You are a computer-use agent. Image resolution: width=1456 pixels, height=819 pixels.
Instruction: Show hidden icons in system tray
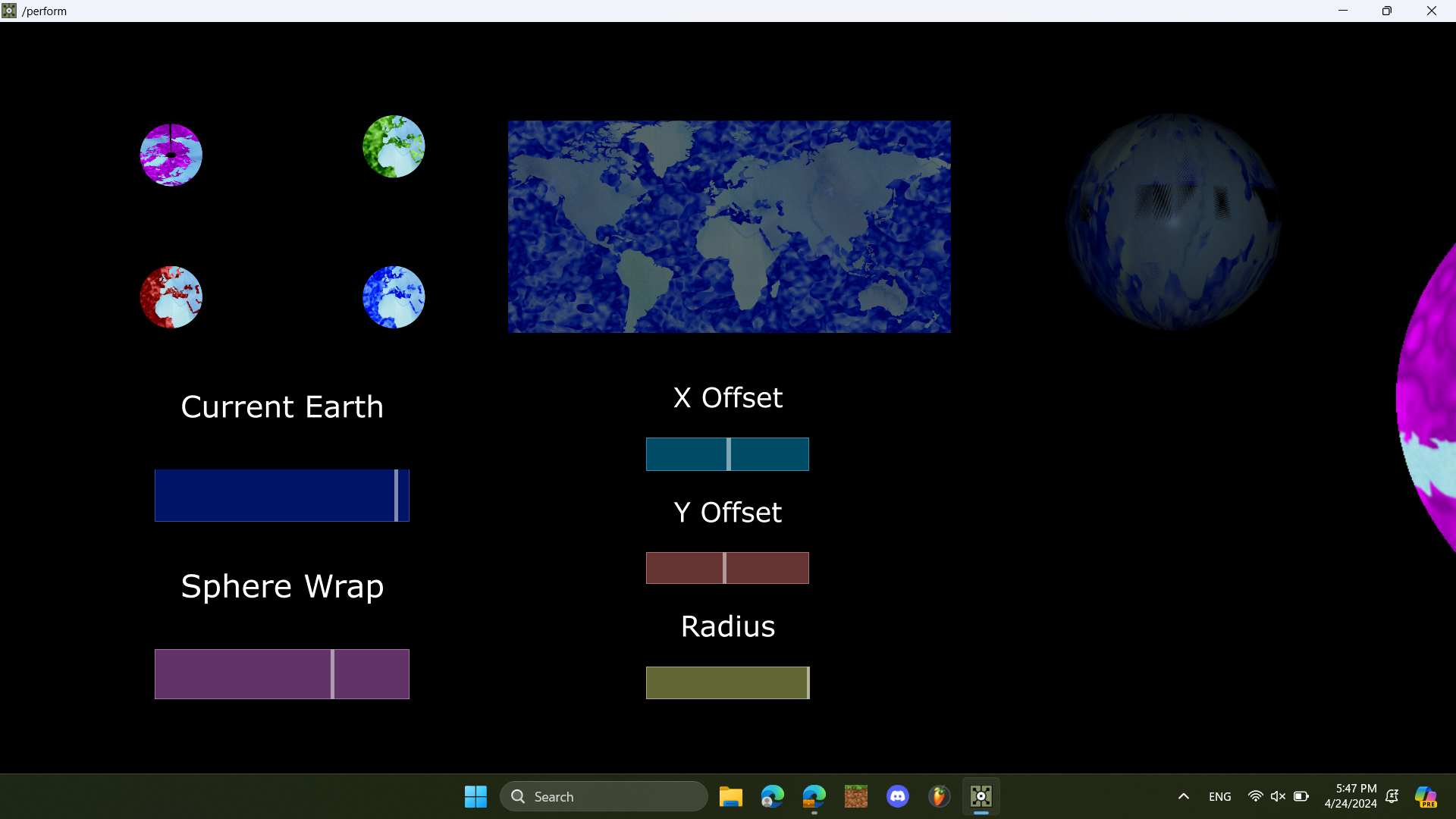point(1183,797)
